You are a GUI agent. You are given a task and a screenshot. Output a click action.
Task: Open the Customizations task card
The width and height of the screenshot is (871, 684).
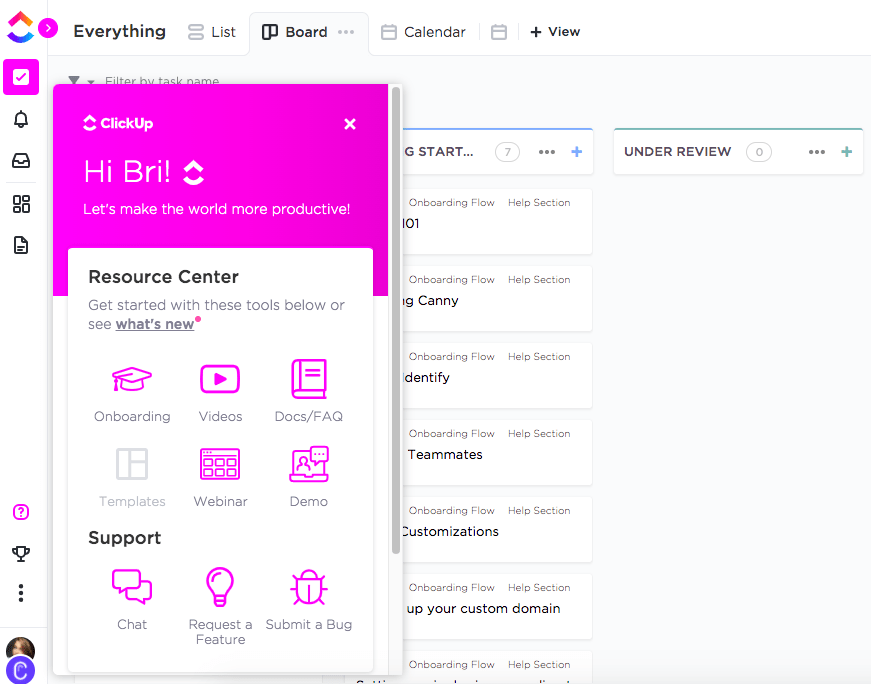coord(497,529)
